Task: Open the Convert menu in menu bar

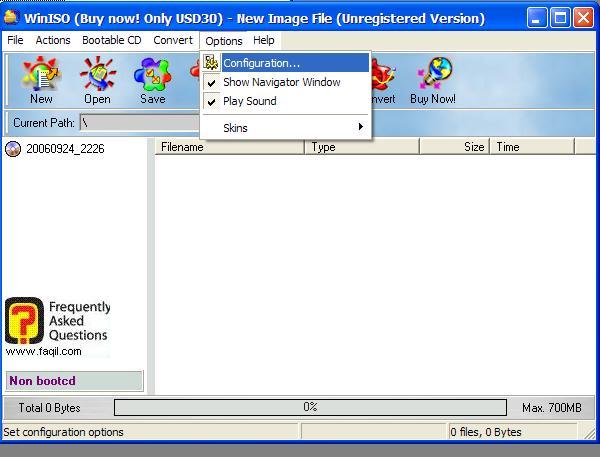Action: point(173,40)
